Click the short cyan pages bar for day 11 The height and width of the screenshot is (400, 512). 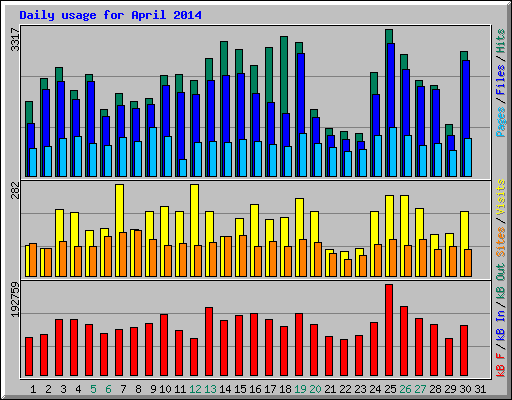tap(183, 168)
